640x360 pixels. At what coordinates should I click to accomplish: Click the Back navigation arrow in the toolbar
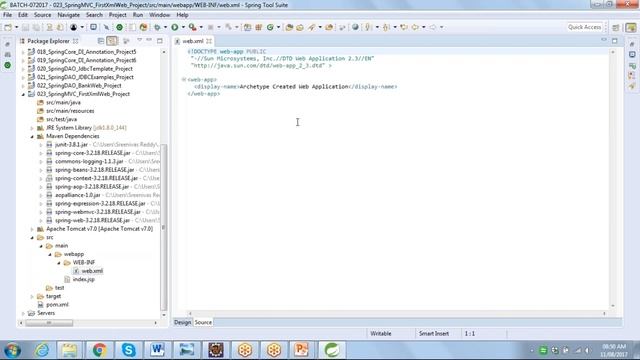pos(415,27)
